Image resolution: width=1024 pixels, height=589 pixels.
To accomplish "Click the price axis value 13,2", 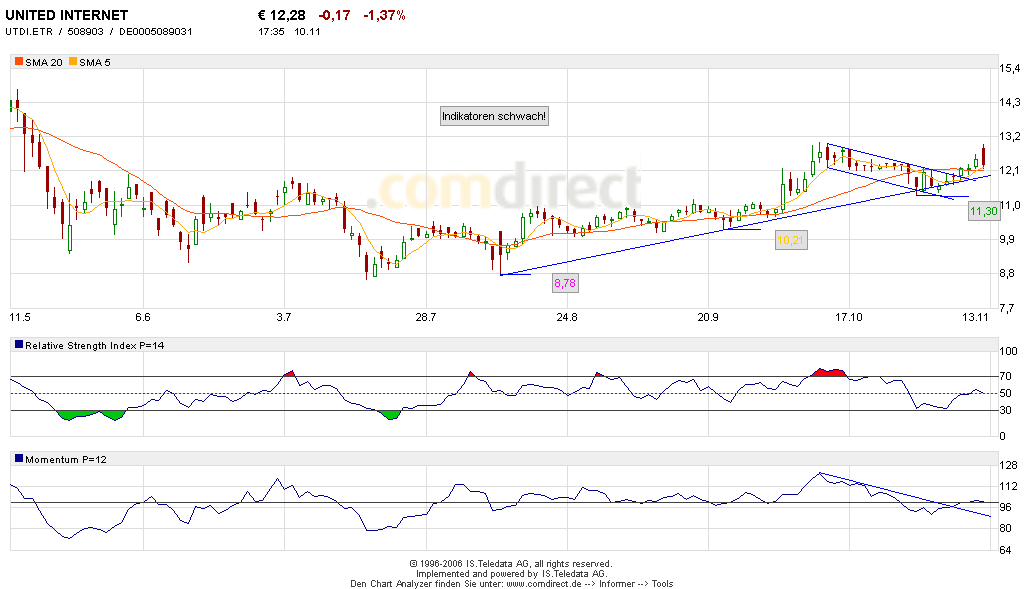I will click(1009, 136).
